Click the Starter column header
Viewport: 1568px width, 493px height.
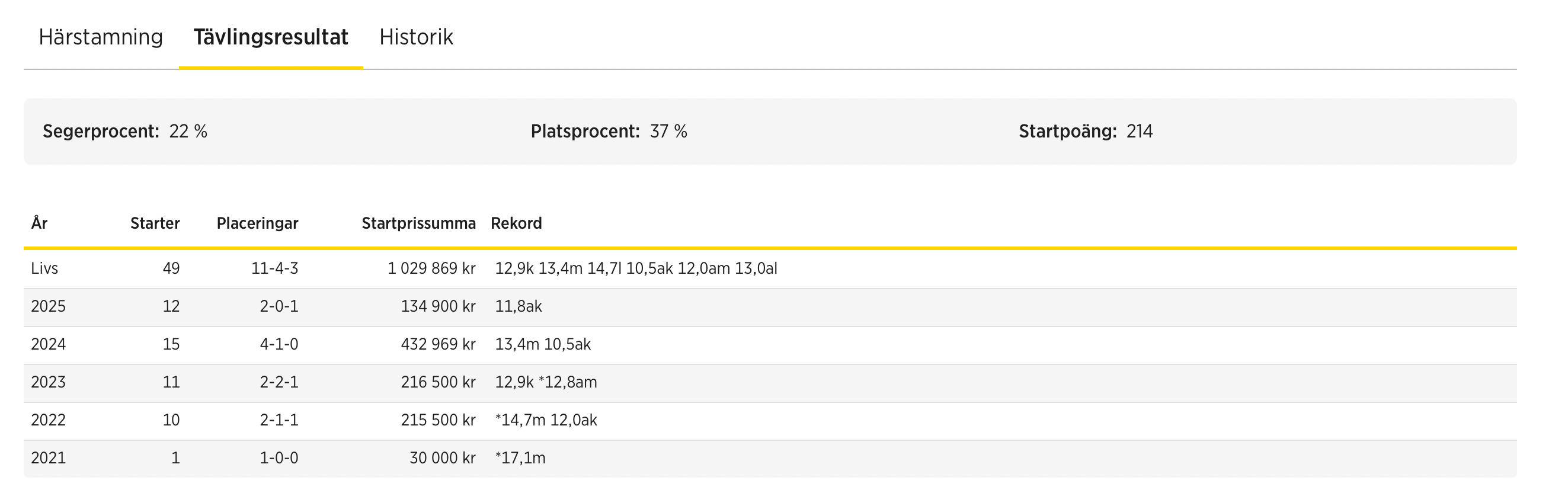tap(155, 223)
